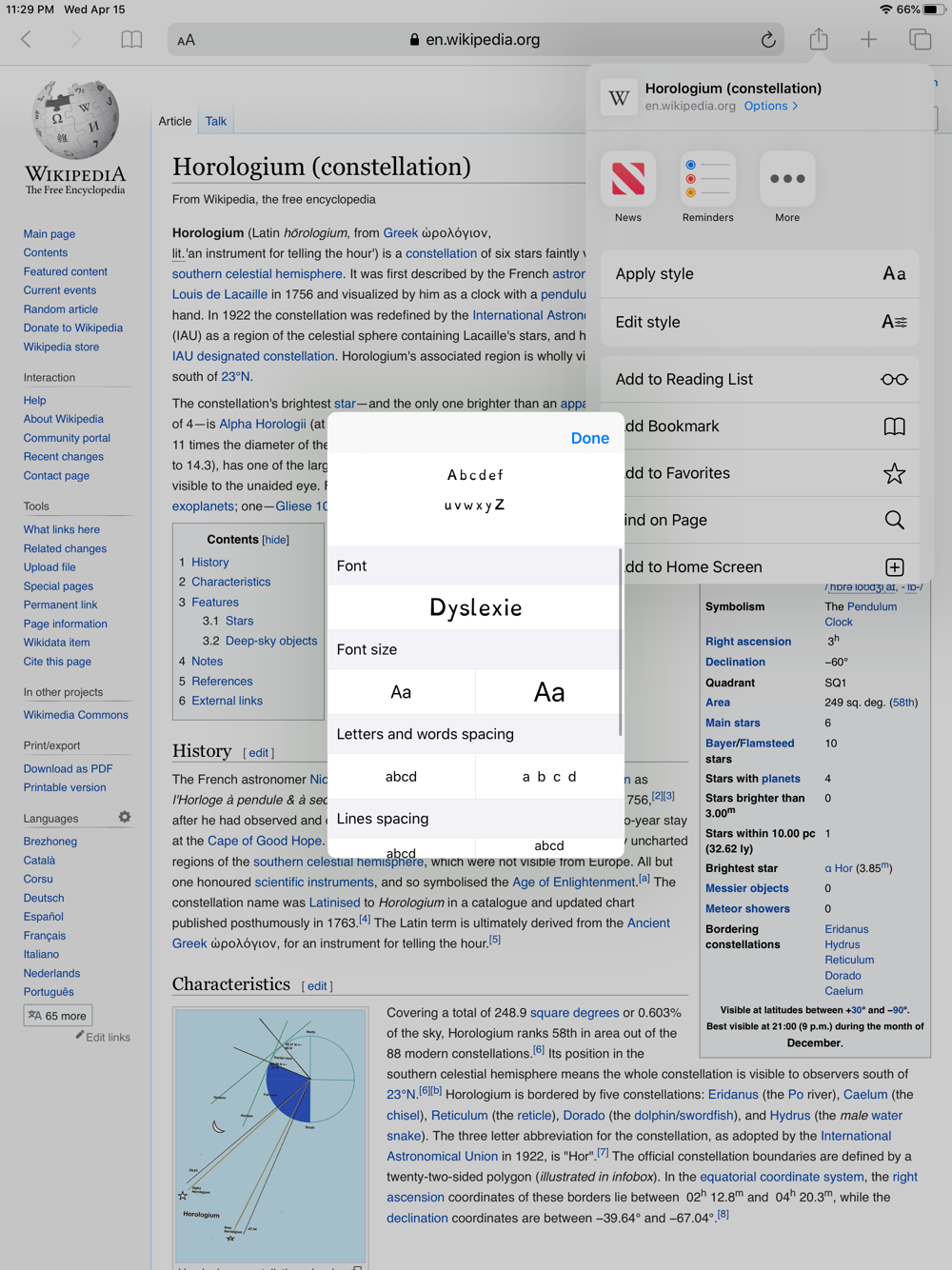
Task: Select Apply style action
Action: pyautogui.click(x=760, y=274)
